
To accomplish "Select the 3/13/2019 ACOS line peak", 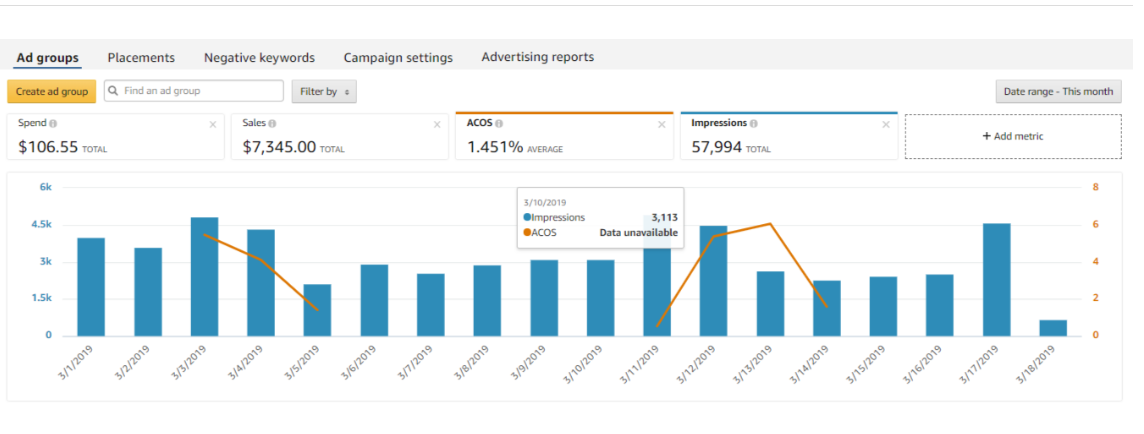I will tap(770, 224).
